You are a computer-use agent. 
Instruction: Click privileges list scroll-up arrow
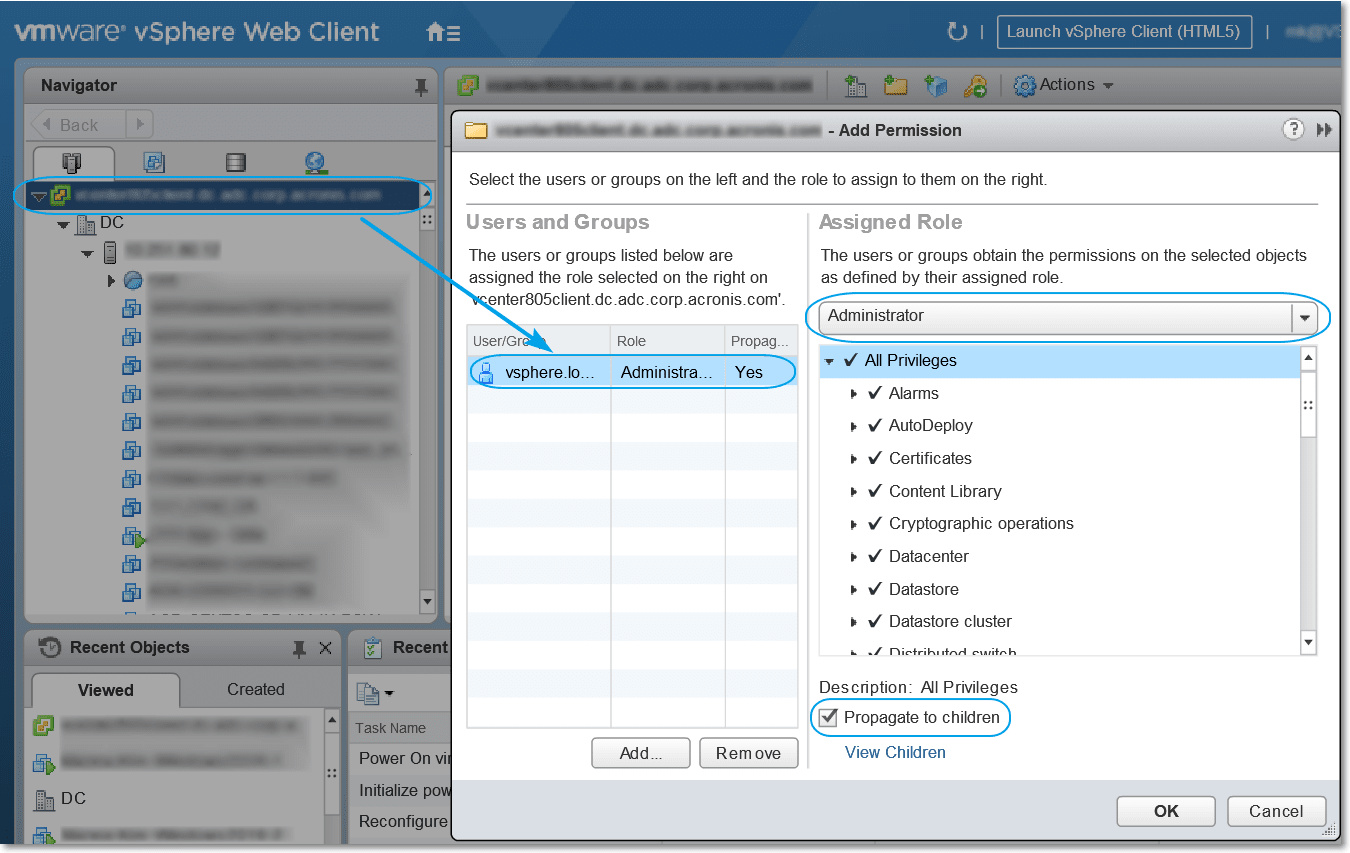point(1308,358)
